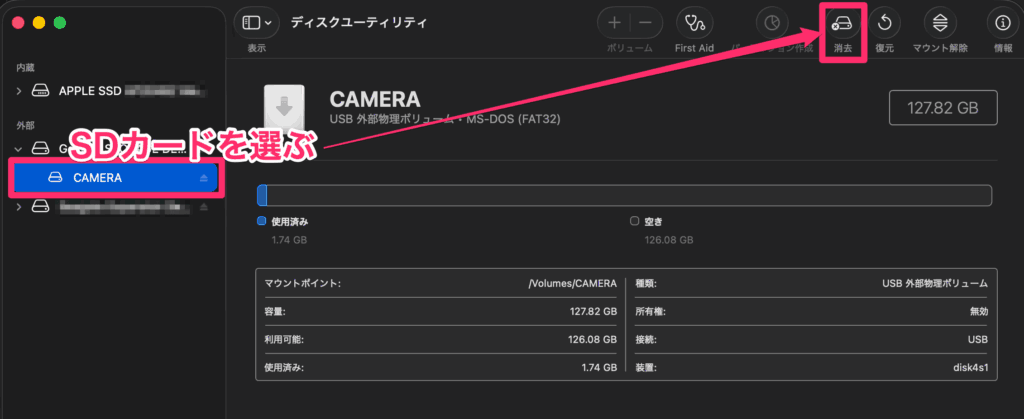Expand the APPLE SSD disk tree
1024x419 pixels.
[19, 91]
